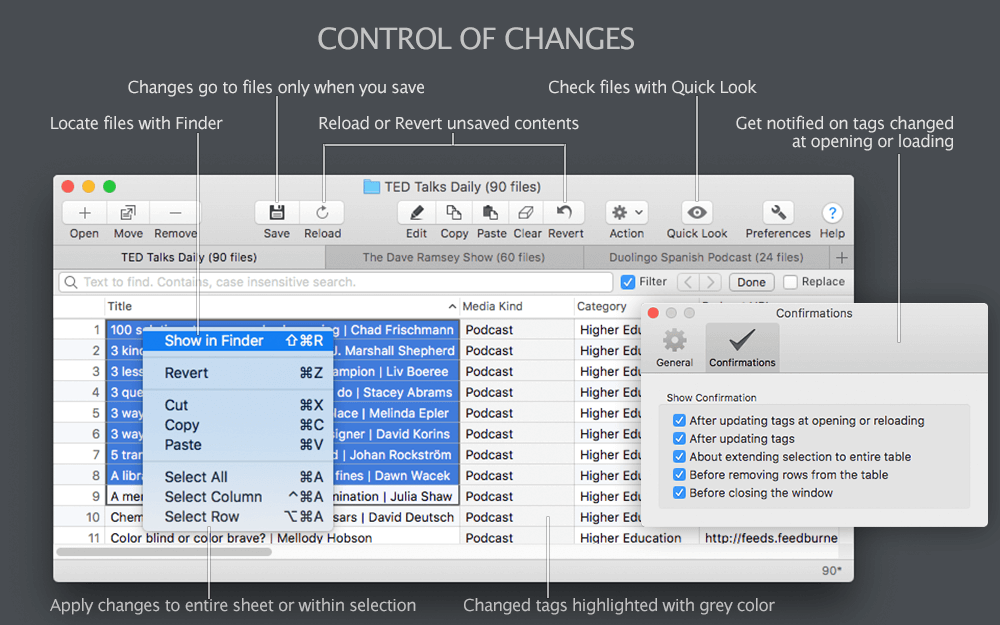Click the text to find search field
Viewport: 1000px width, 625px height.
click(335, 282)
